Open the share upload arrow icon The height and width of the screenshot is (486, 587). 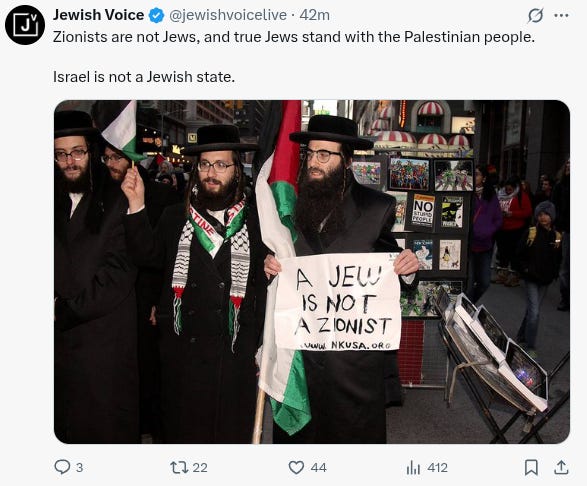[561, 468]
